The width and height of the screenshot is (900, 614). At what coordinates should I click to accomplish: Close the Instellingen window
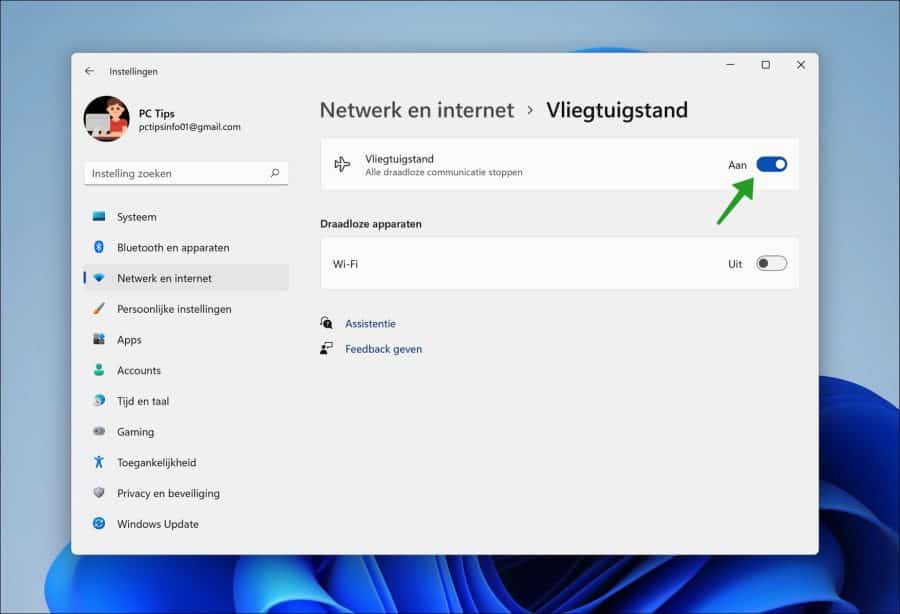(x=801, y=65)
